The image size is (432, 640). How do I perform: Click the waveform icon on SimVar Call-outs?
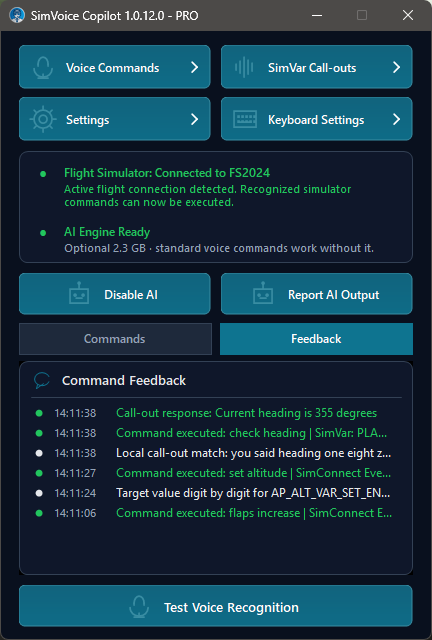click(244, 67)
